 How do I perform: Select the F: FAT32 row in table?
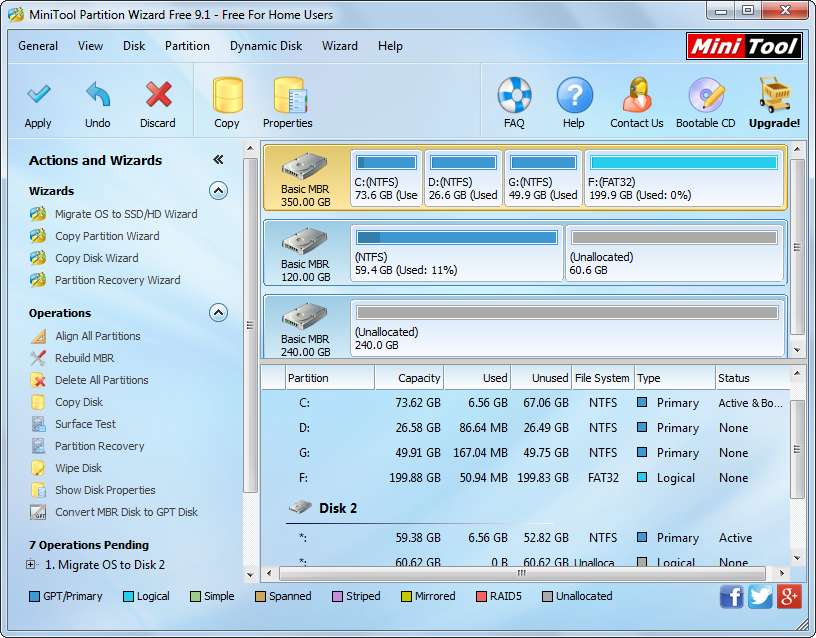pyautogui.click(x=526, y=478)
